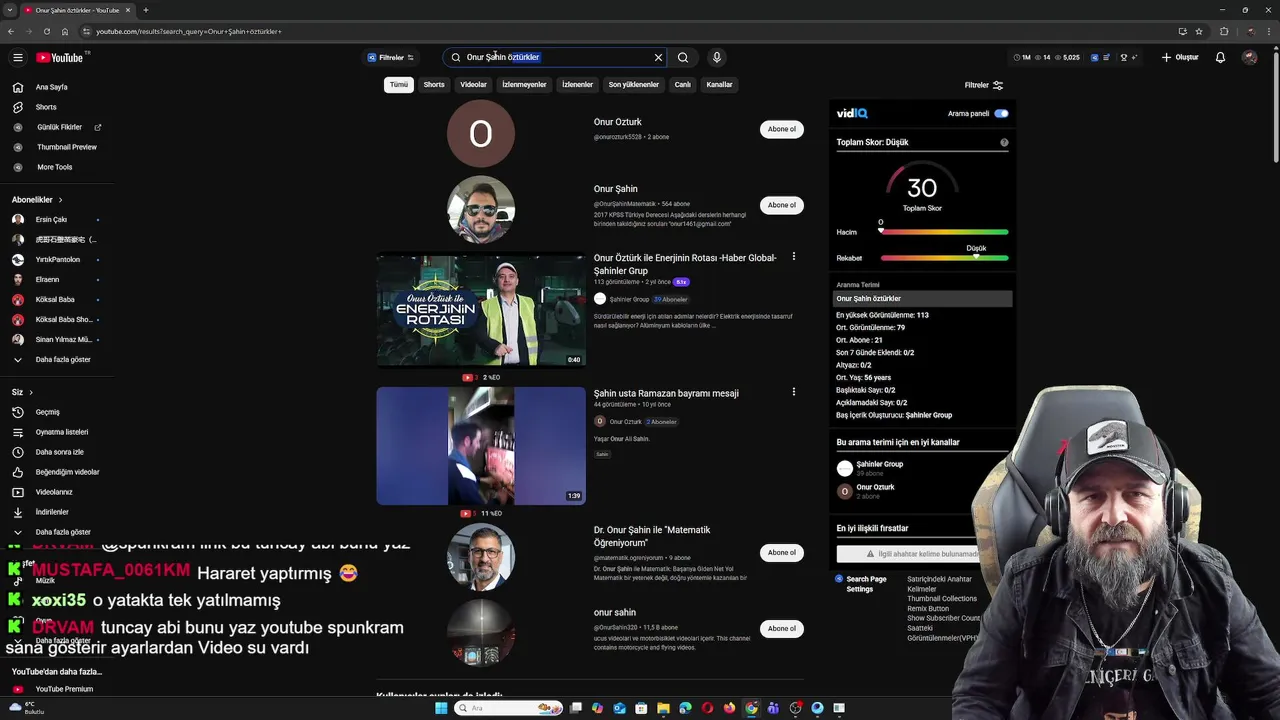Screen dimensions: 1280x720
Task: Click the Oluştur create button
Action: tap(1180, 57)
